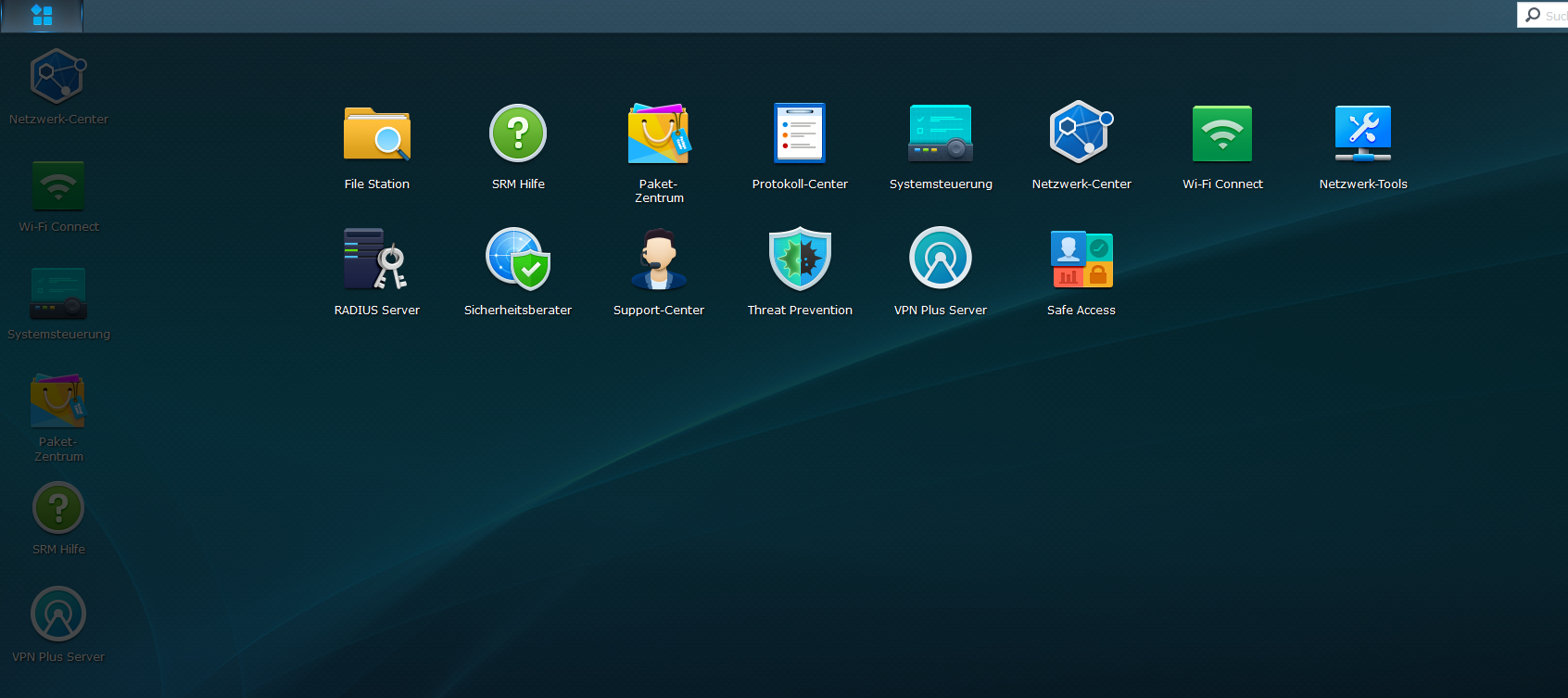Image resolution: width=1568 pixels, height=698 pixels.
Task: Open Sicherheitsberater shield icon
Action: coord(517,260)
